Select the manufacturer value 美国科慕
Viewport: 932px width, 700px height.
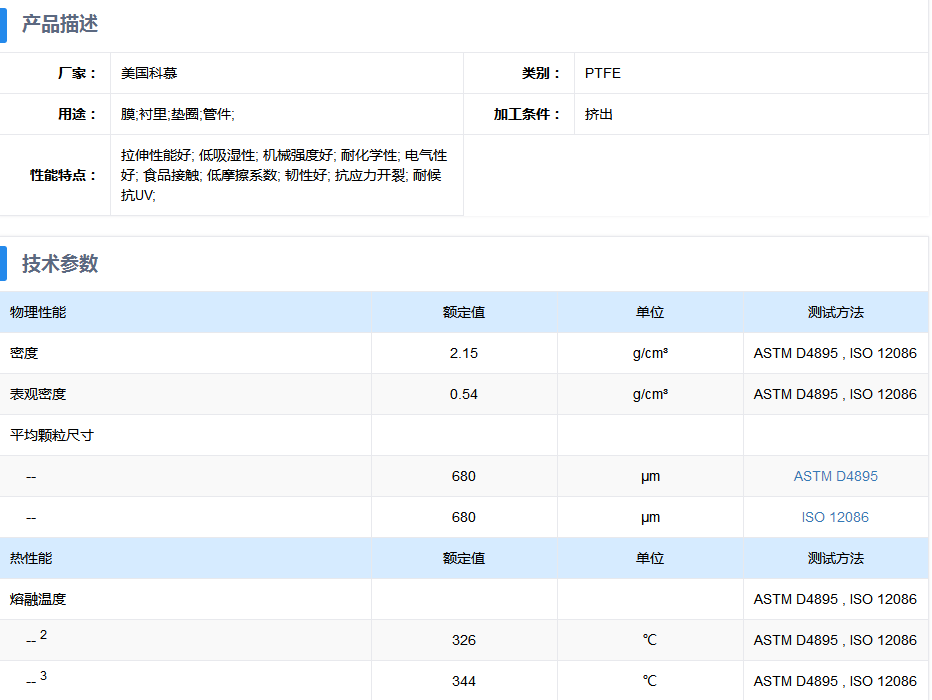[149, 73]
